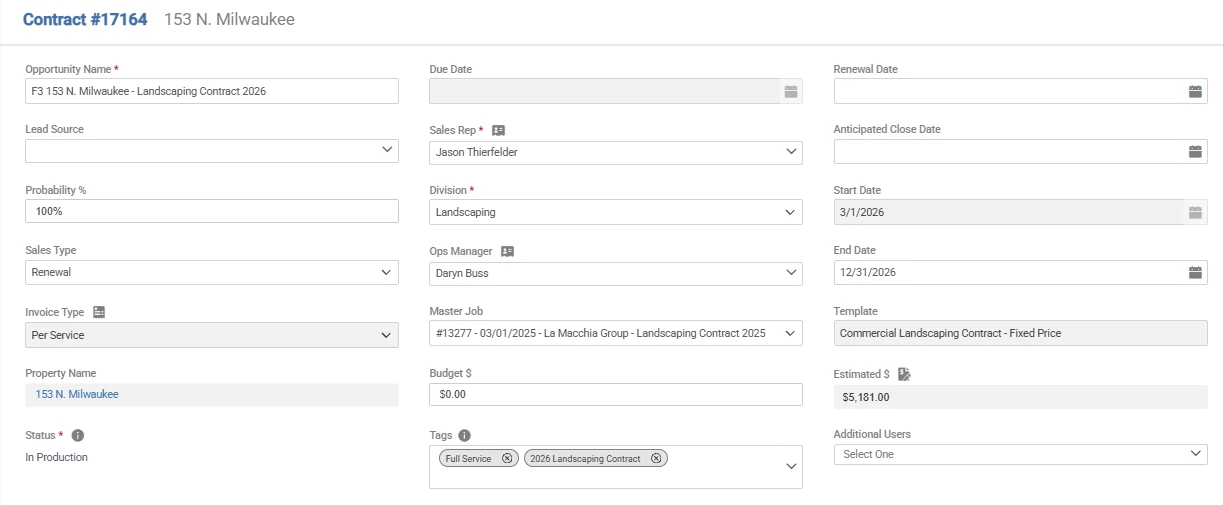The height and width of the screenshot is (505, 1223).
Task: Open the Additional Users dropdown
Action: [1196, 454]
